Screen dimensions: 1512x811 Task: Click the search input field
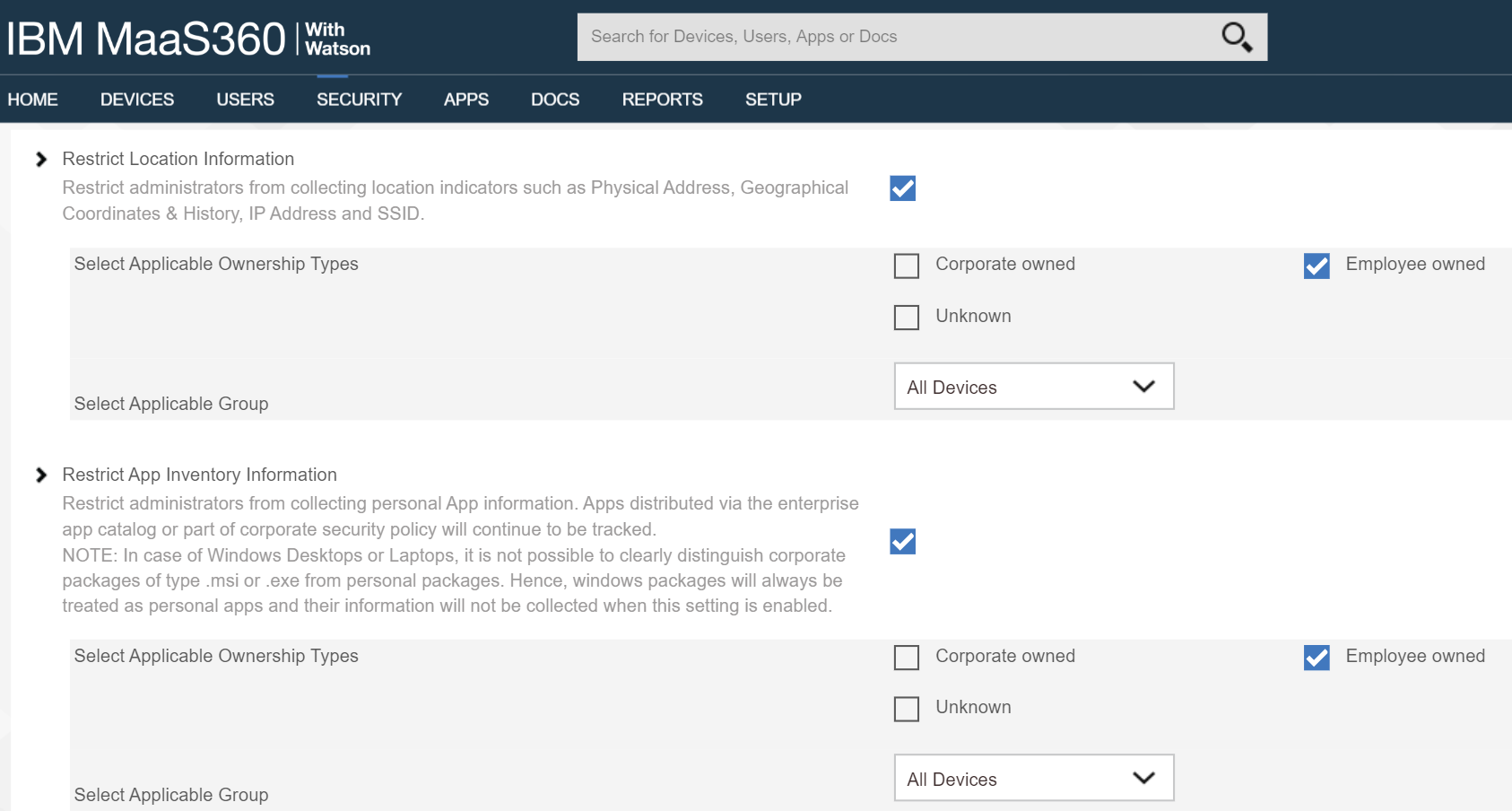pyautogui.click(x=897, y=37)
